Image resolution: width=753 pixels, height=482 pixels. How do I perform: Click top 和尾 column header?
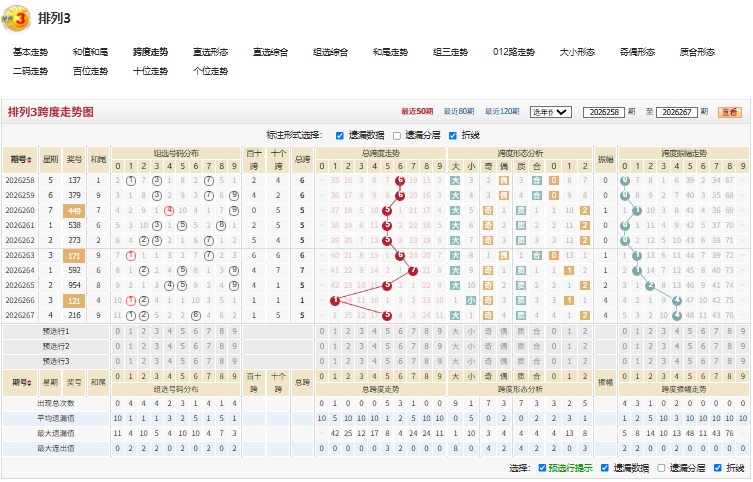pyautogui.click(x=98, y=159)
